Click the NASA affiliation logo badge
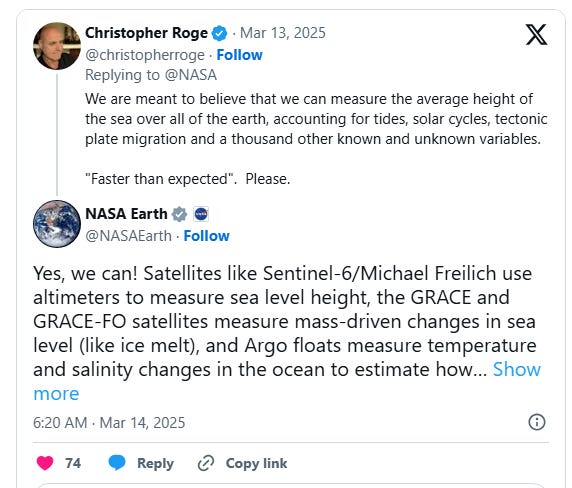 (x=201, y=214)
